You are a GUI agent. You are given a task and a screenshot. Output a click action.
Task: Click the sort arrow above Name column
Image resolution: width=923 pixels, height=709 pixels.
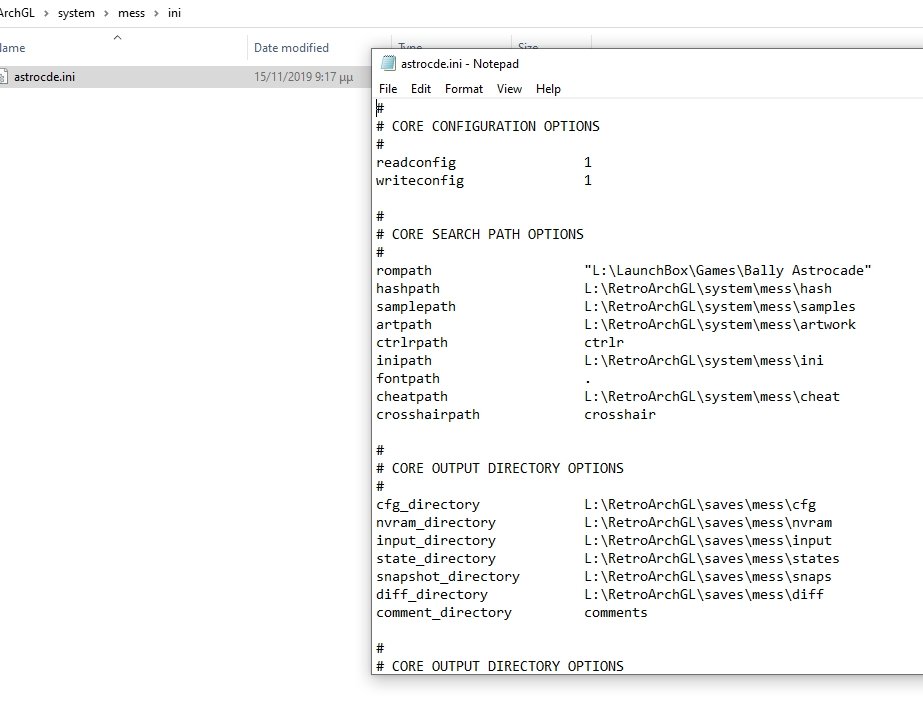117,38
